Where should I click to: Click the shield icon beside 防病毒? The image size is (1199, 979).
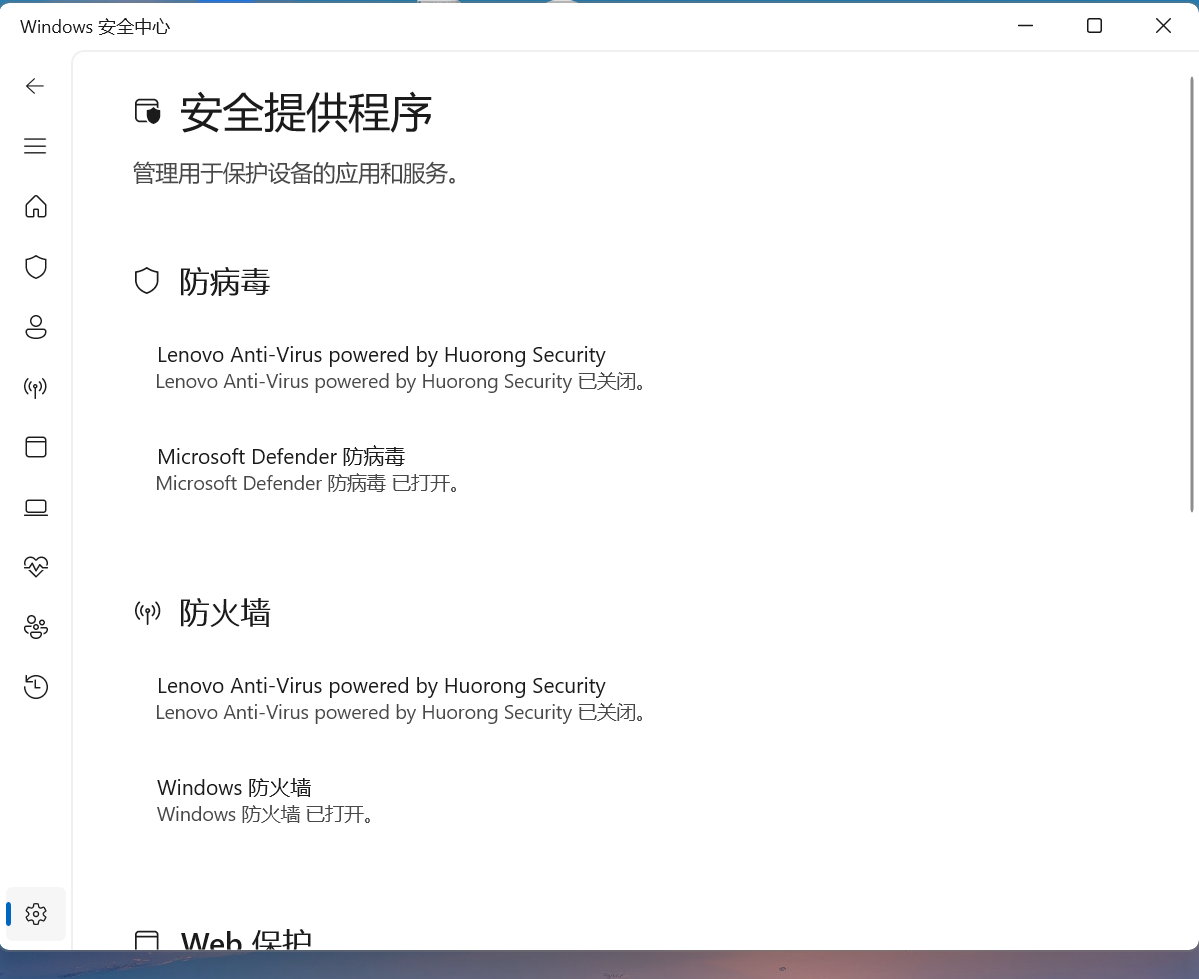click(147, 281)
